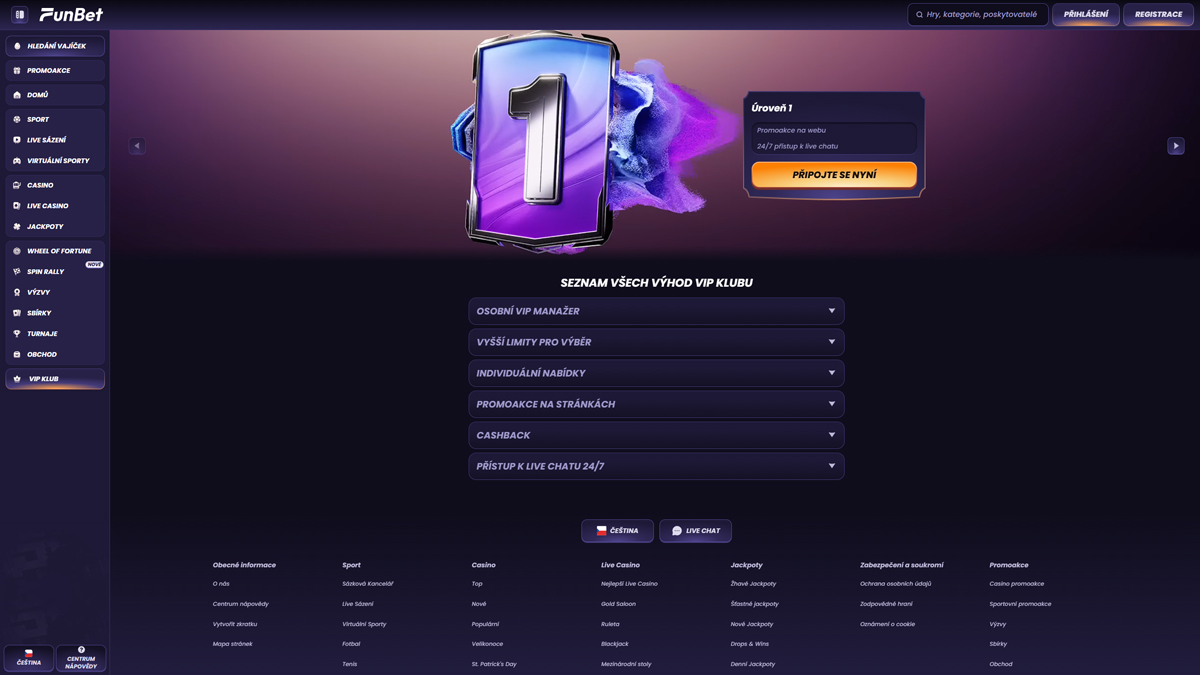This screenshot has height=675, width=1200.
Task: Click the game search input field
Action: (x=977, y=14)
